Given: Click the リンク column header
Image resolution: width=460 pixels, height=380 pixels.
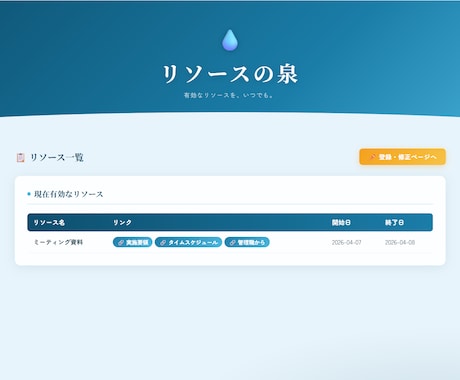Looking at the screenshot, I should coord(122,222).
